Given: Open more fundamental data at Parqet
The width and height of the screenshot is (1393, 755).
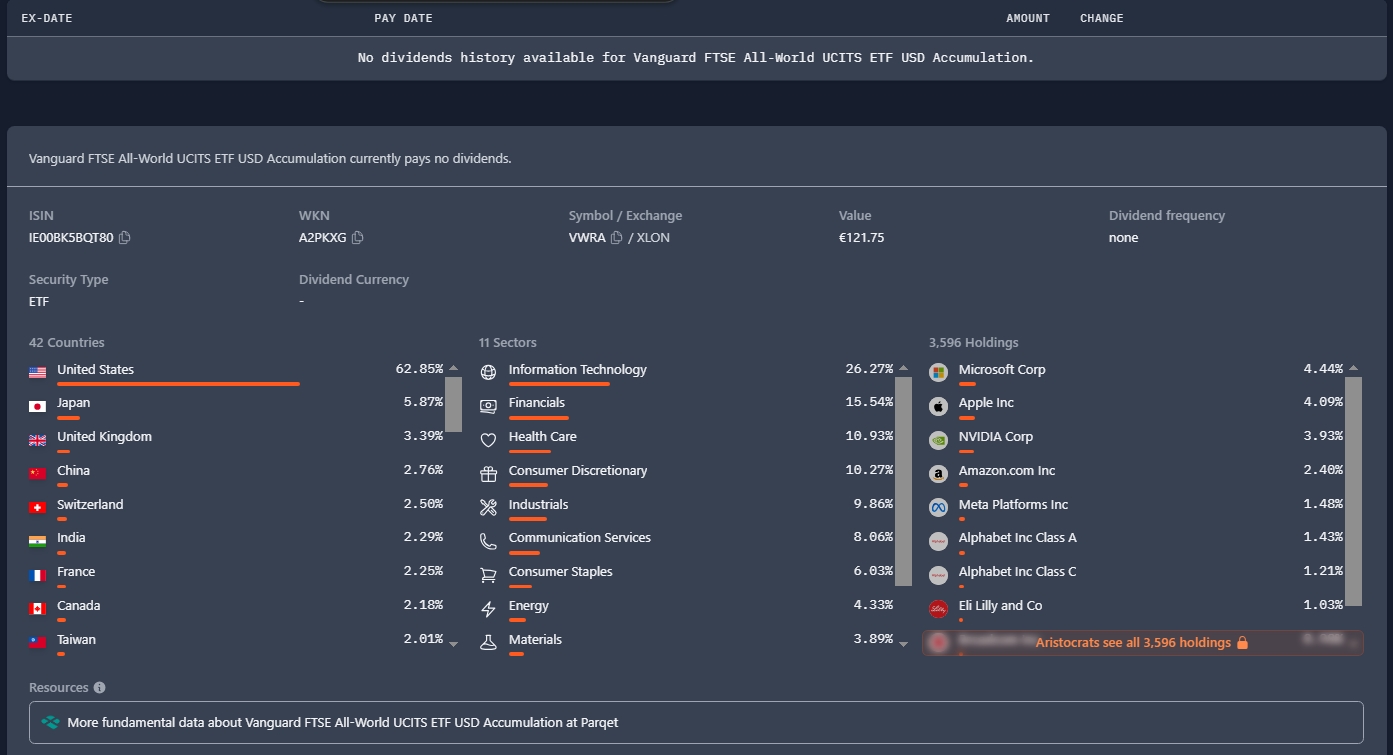Looking at the screenshot, I should 696,722.
